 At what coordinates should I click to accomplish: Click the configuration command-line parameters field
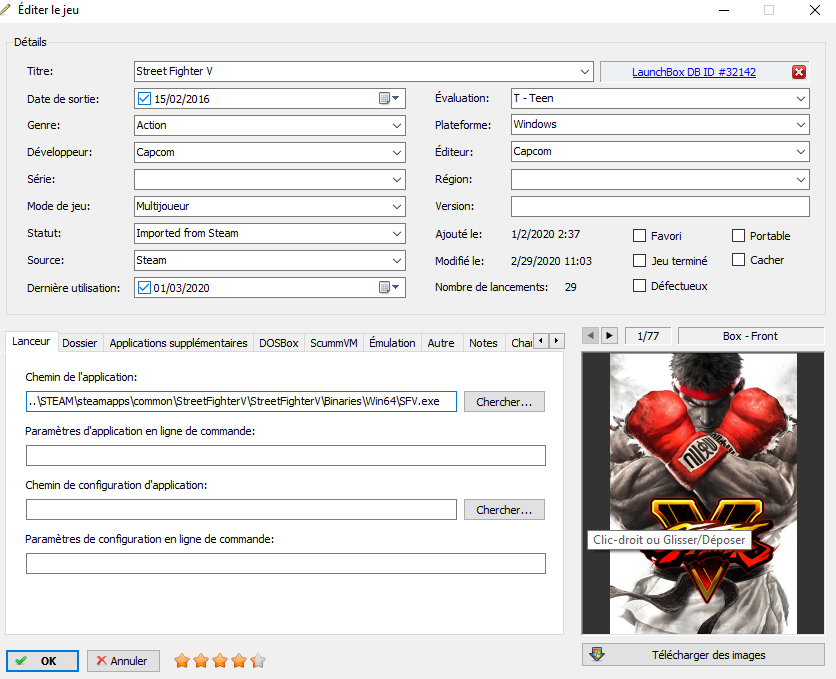point(286,563)
